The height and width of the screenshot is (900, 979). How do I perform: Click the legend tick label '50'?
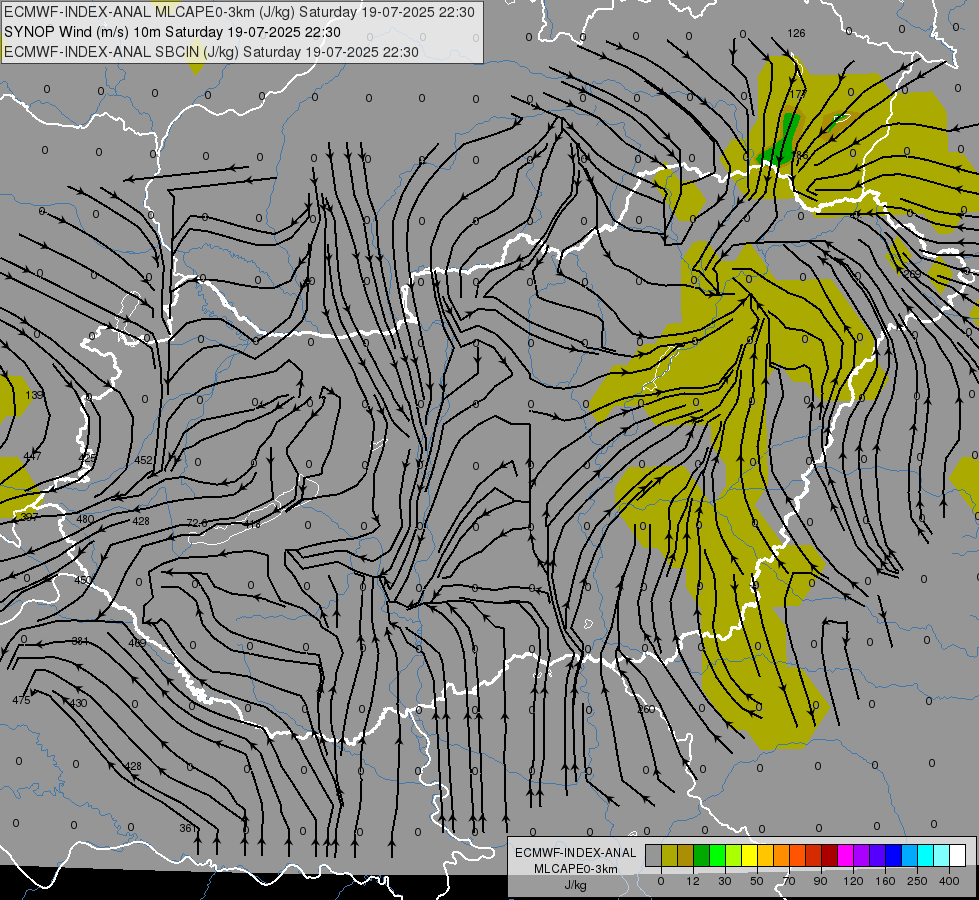pos(757,881)
